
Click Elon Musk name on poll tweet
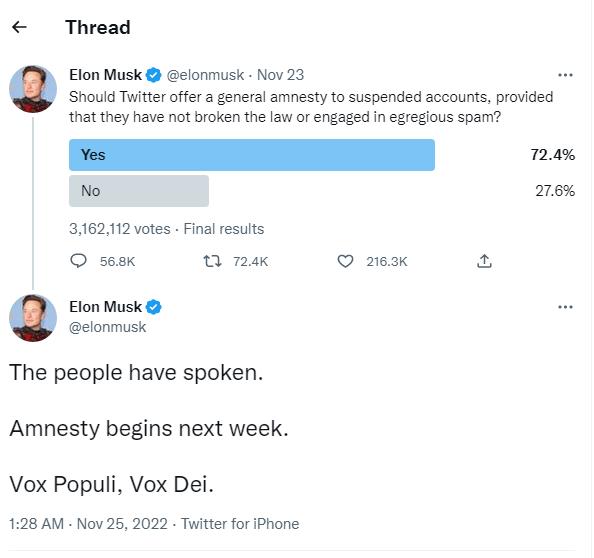pyautogui.click(x=106, y=75)
